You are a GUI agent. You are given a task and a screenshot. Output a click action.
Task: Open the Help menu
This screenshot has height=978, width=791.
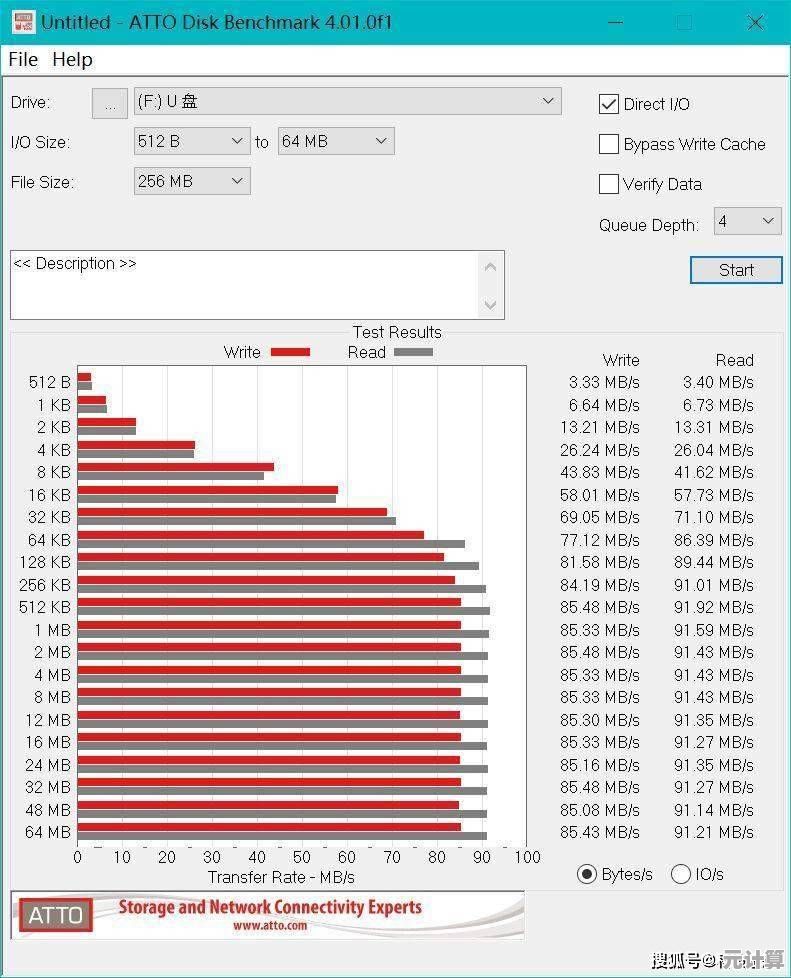point(72,60)
